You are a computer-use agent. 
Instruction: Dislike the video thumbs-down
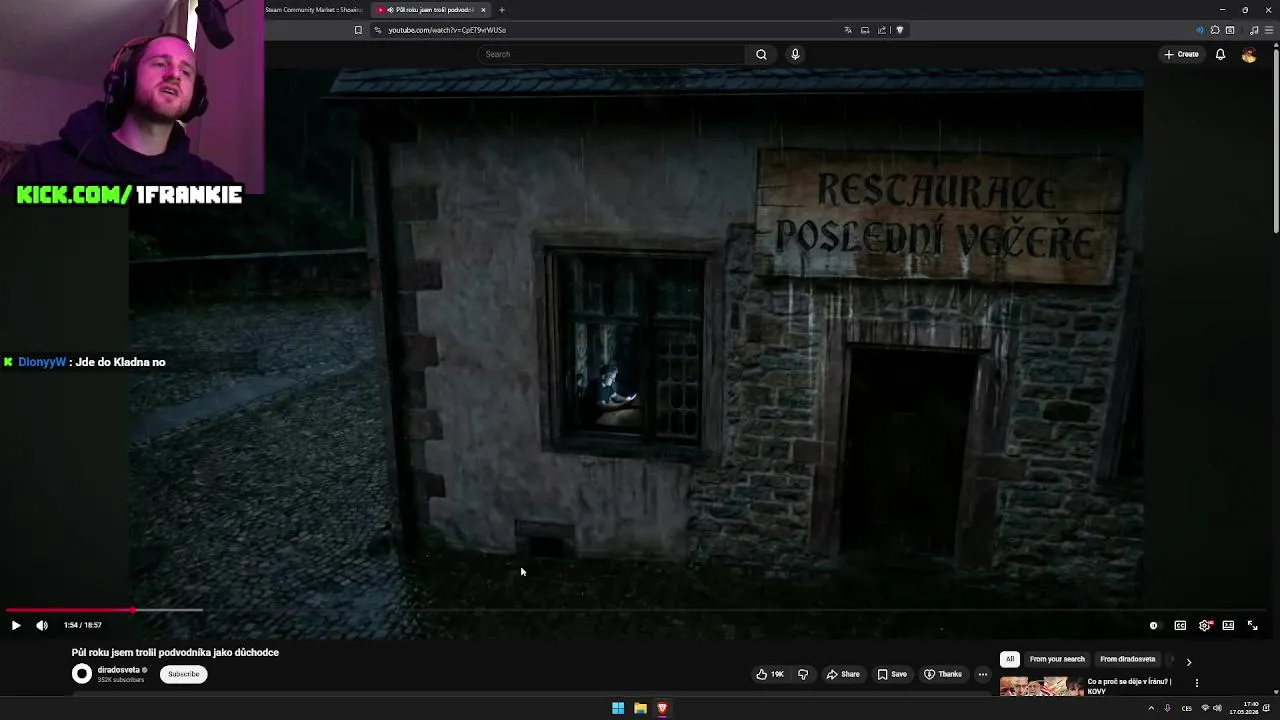[803, 674]
